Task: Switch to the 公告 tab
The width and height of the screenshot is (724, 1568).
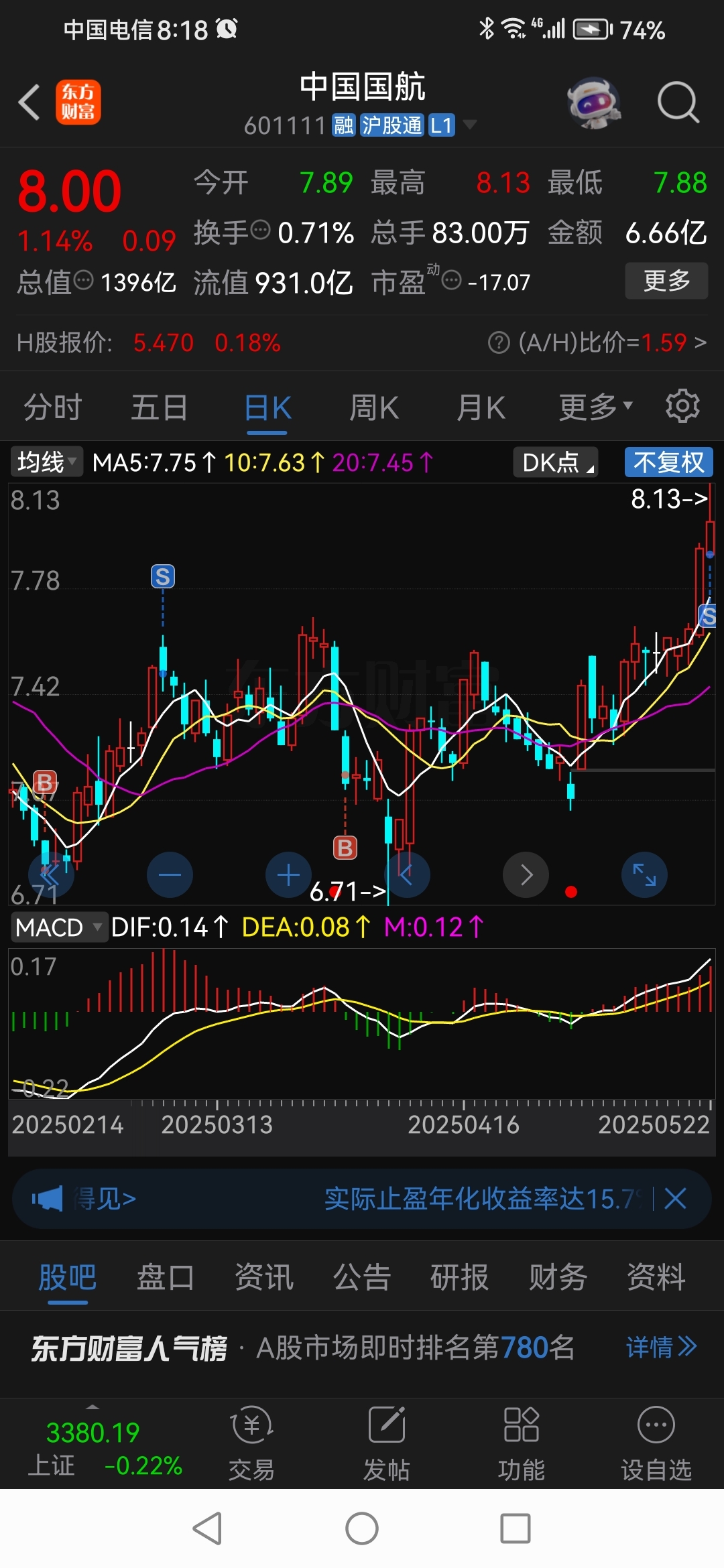Action: pos(362,1277)
